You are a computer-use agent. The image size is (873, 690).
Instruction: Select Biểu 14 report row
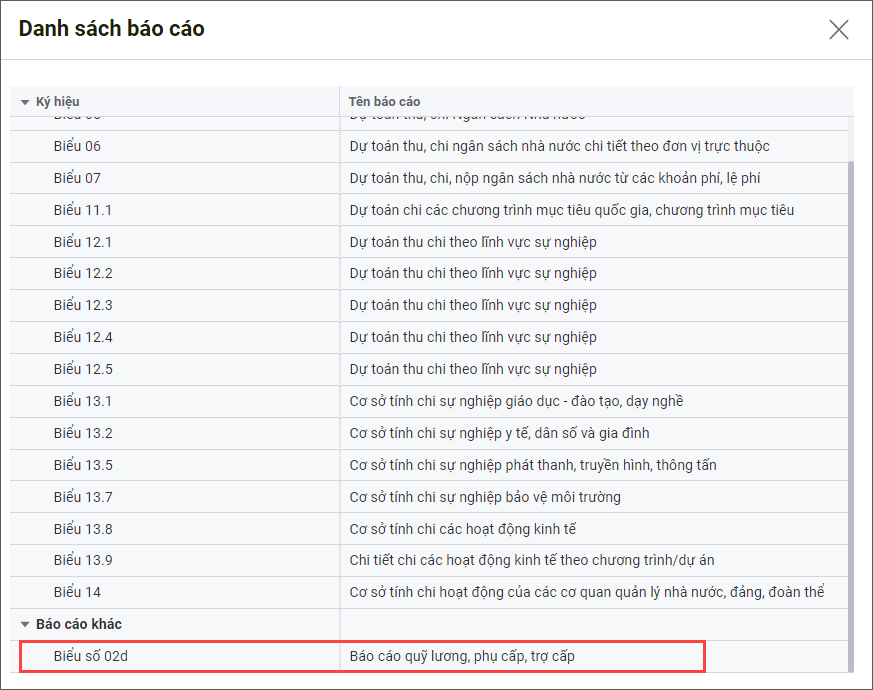[77, 592]
